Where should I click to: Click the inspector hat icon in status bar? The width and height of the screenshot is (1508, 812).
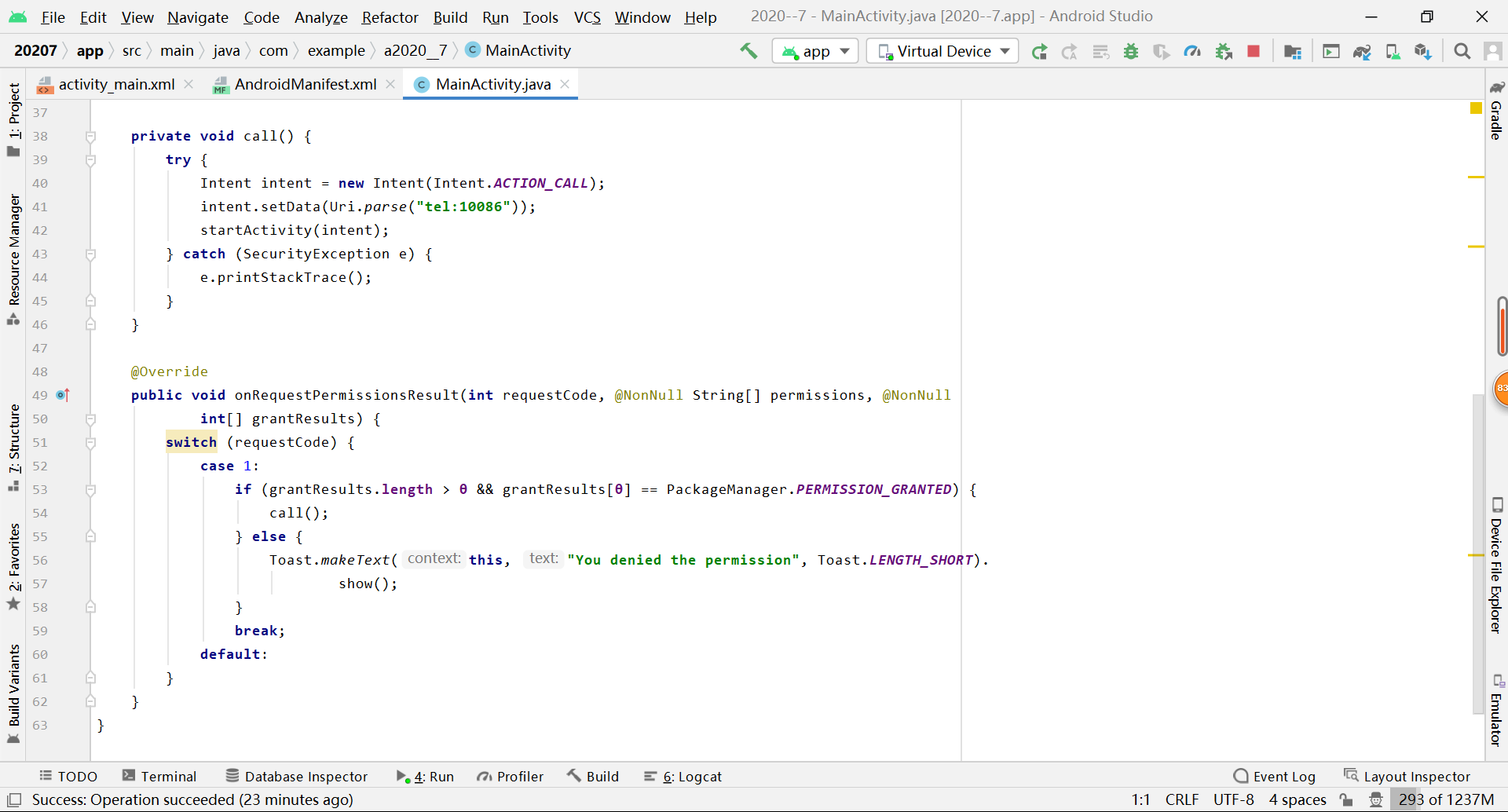tap(1376, 799)
